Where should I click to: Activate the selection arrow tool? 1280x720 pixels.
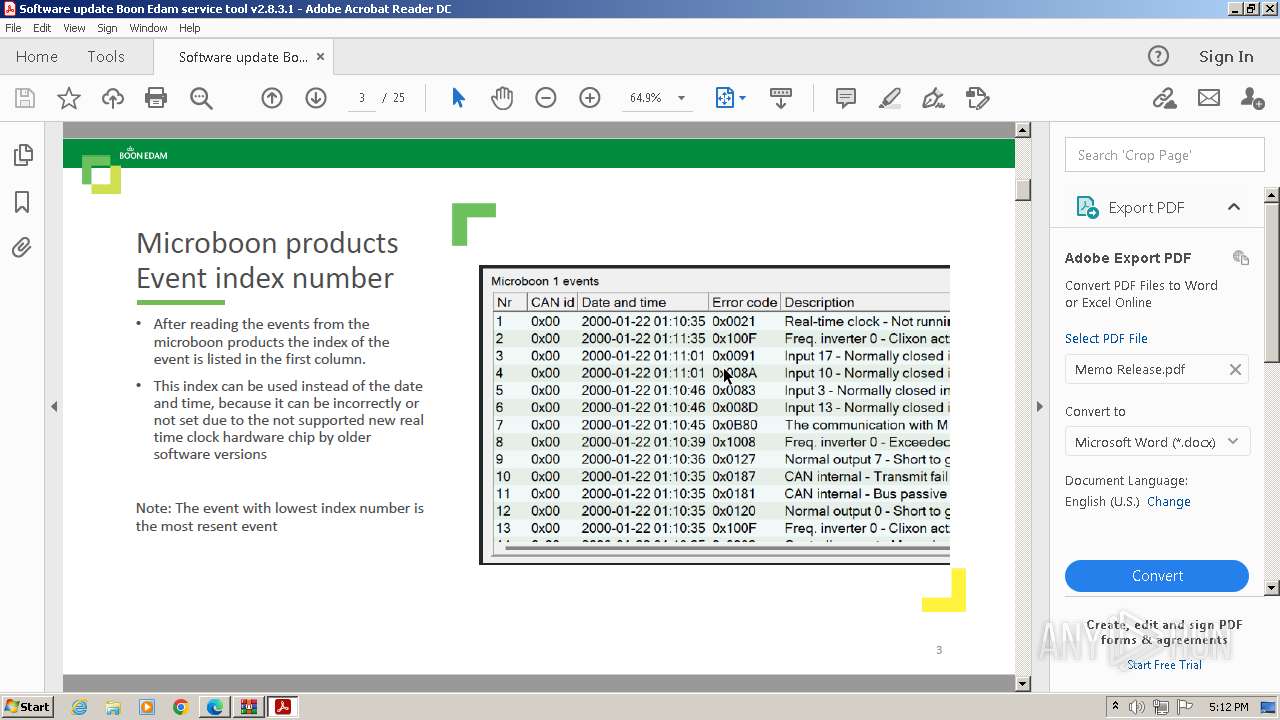click(x=458, y=98)
